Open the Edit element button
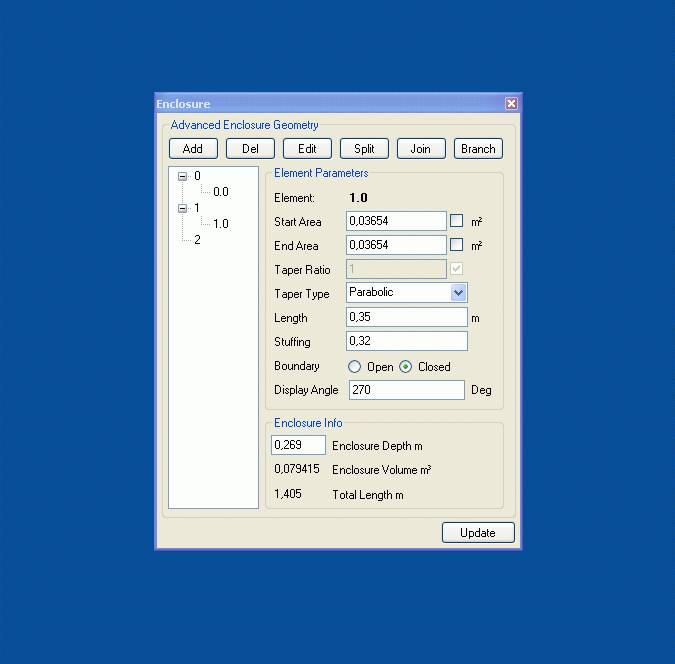The width and height of the screenshot is (675, 664). tap(307, 149)
